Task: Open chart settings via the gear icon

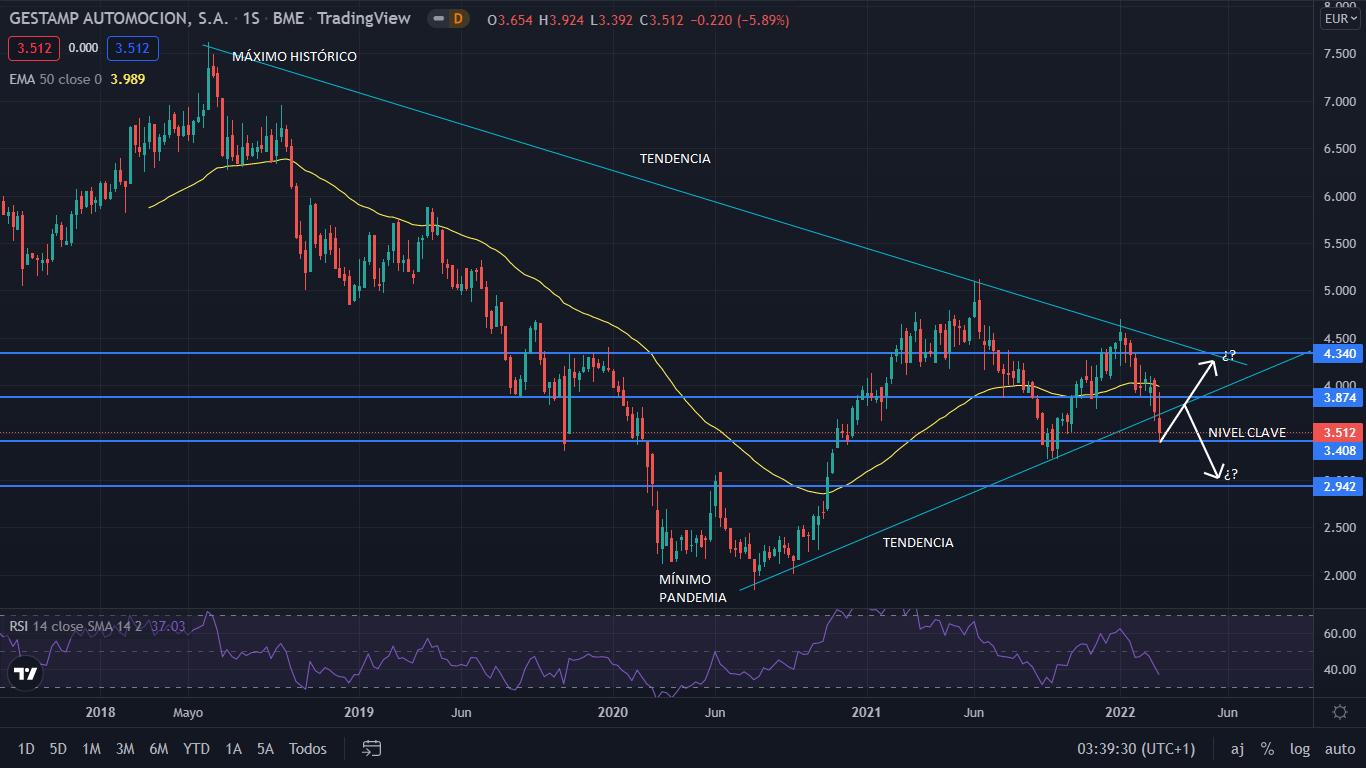Action: [x=1338, y=710]
